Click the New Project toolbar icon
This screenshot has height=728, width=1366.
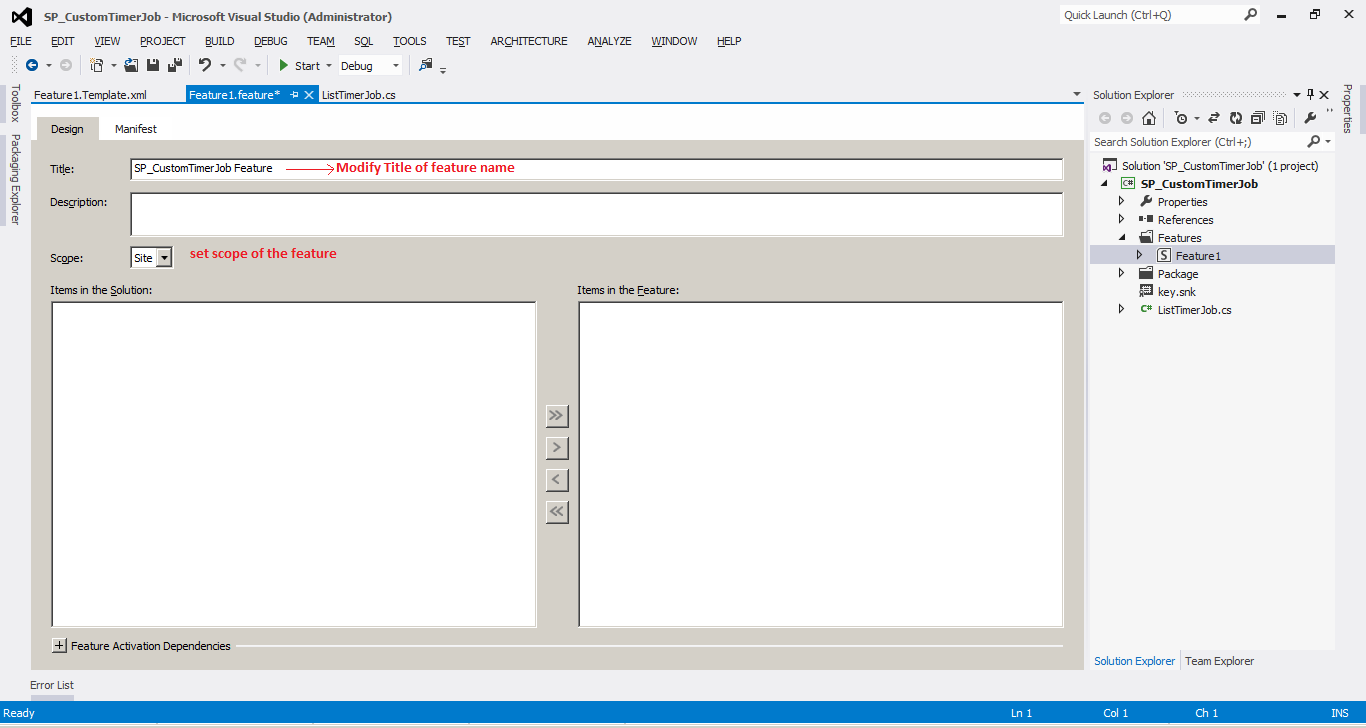point(96,66)
